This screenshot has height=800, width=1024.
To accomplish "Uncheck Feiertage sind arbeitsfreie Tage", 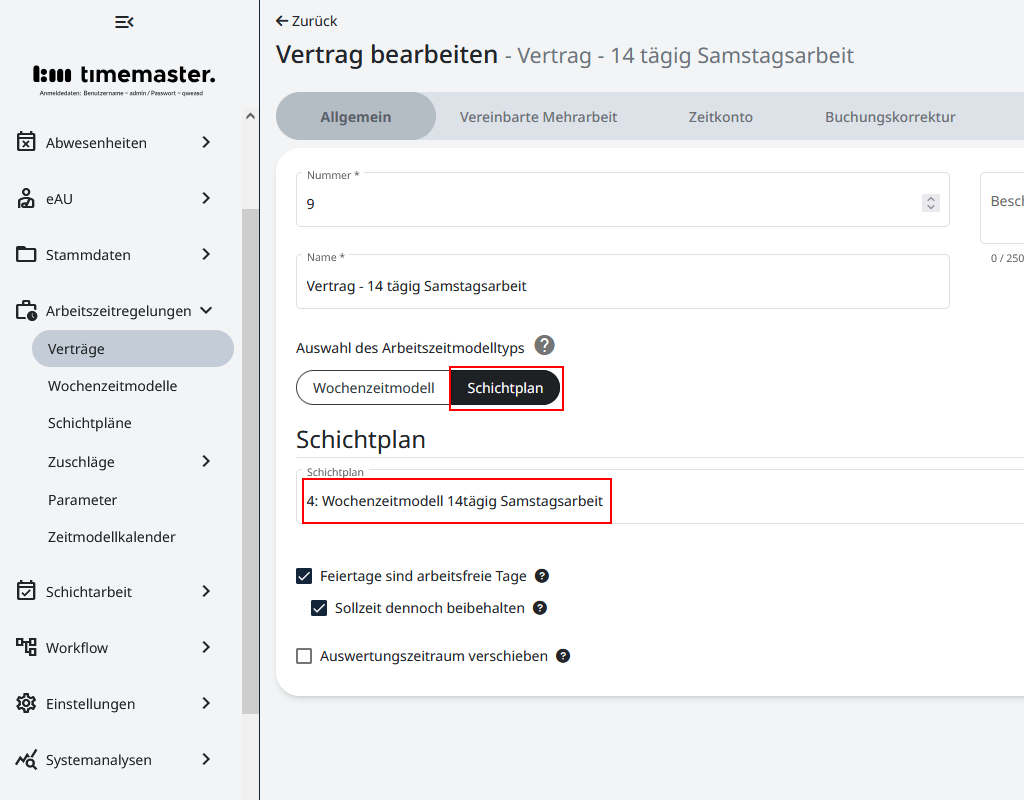I will pos(304,576).
